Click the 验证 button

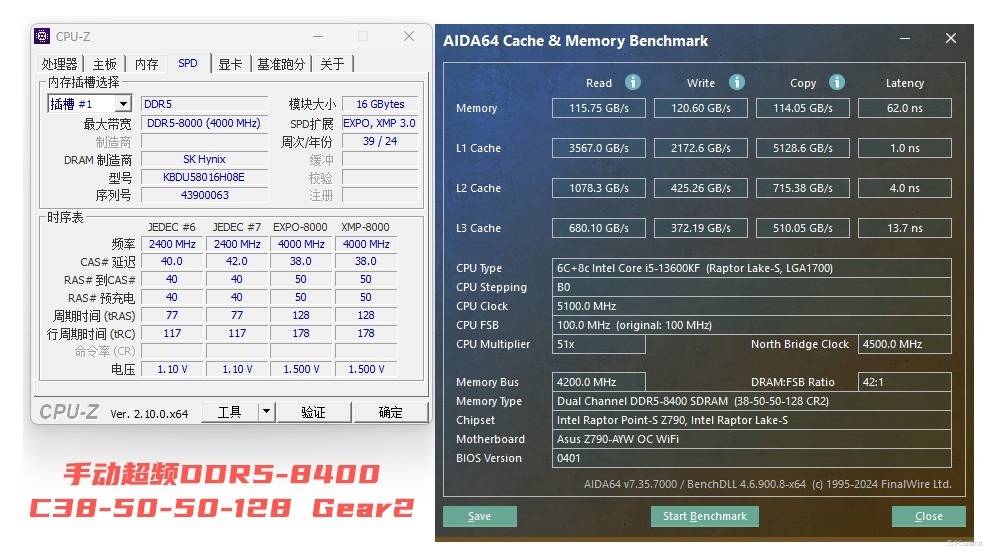[313, 412]
